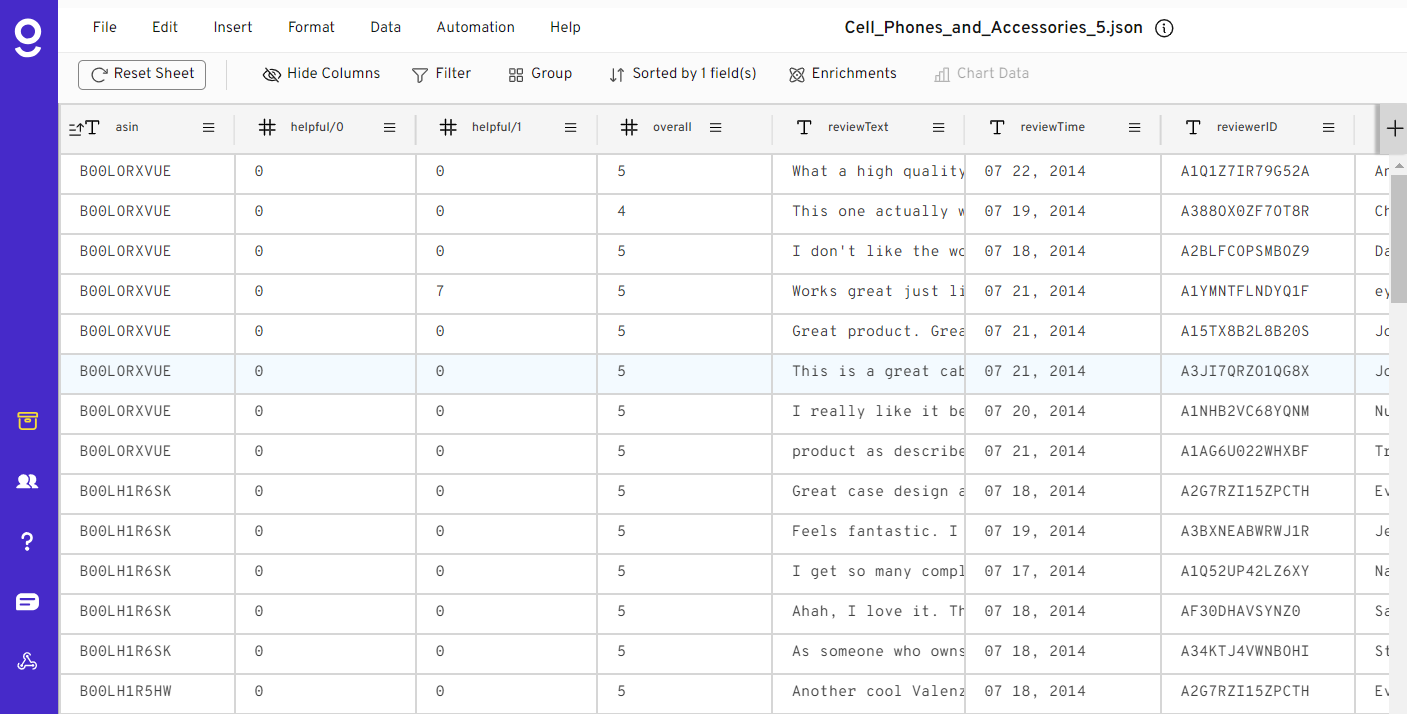Image resolution: width=1407 pixels, height=714 pixels.
Task: Open the library box icon in sidebar
Action: (x=28, y=421)
